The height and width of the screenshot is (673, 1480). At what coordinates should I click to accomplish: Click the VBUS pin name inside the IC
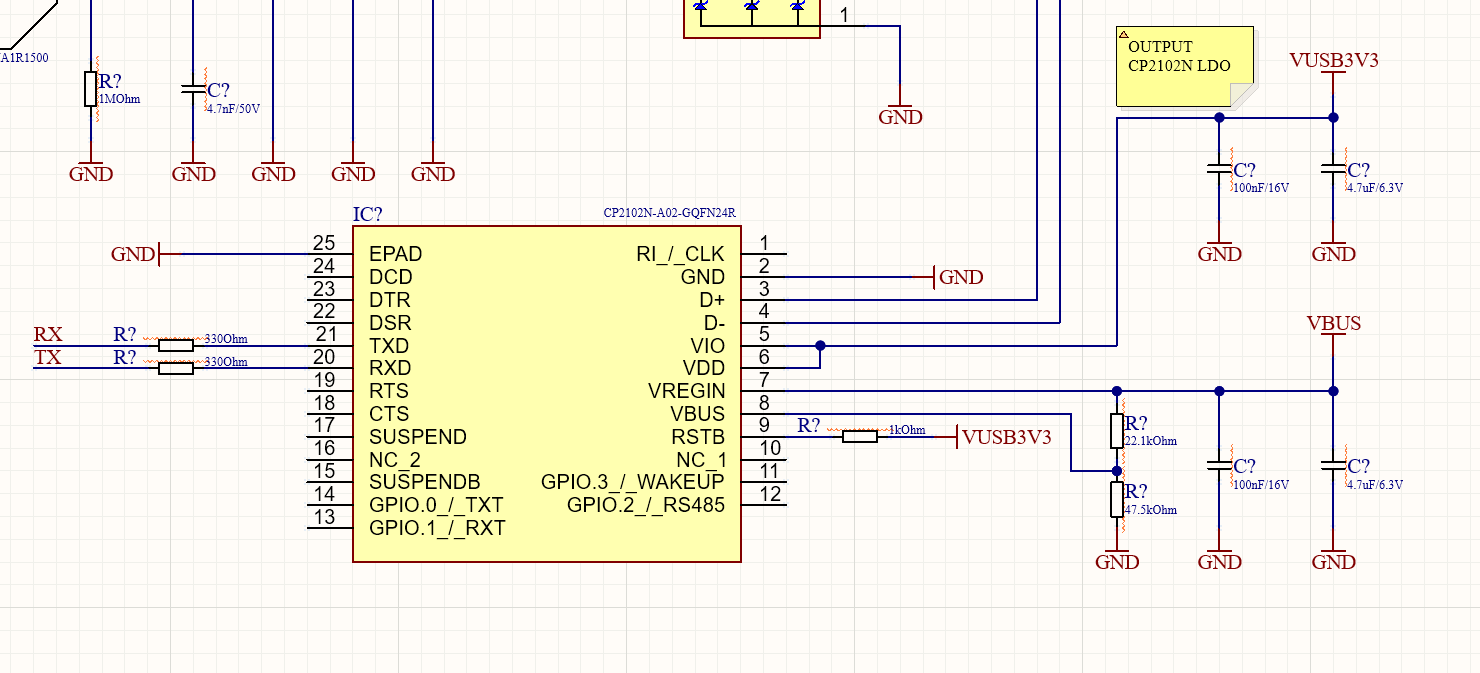pyautogui.click(x=697, y=414)
